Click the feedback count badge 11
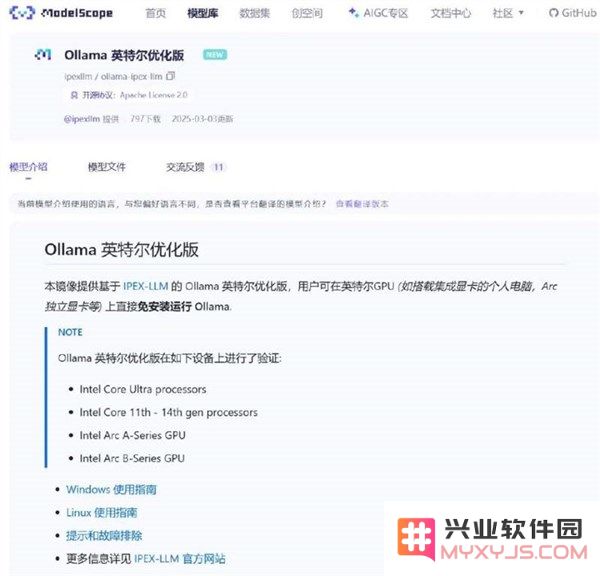The height and width of the screenshot is (576, 600). (218, 167)
